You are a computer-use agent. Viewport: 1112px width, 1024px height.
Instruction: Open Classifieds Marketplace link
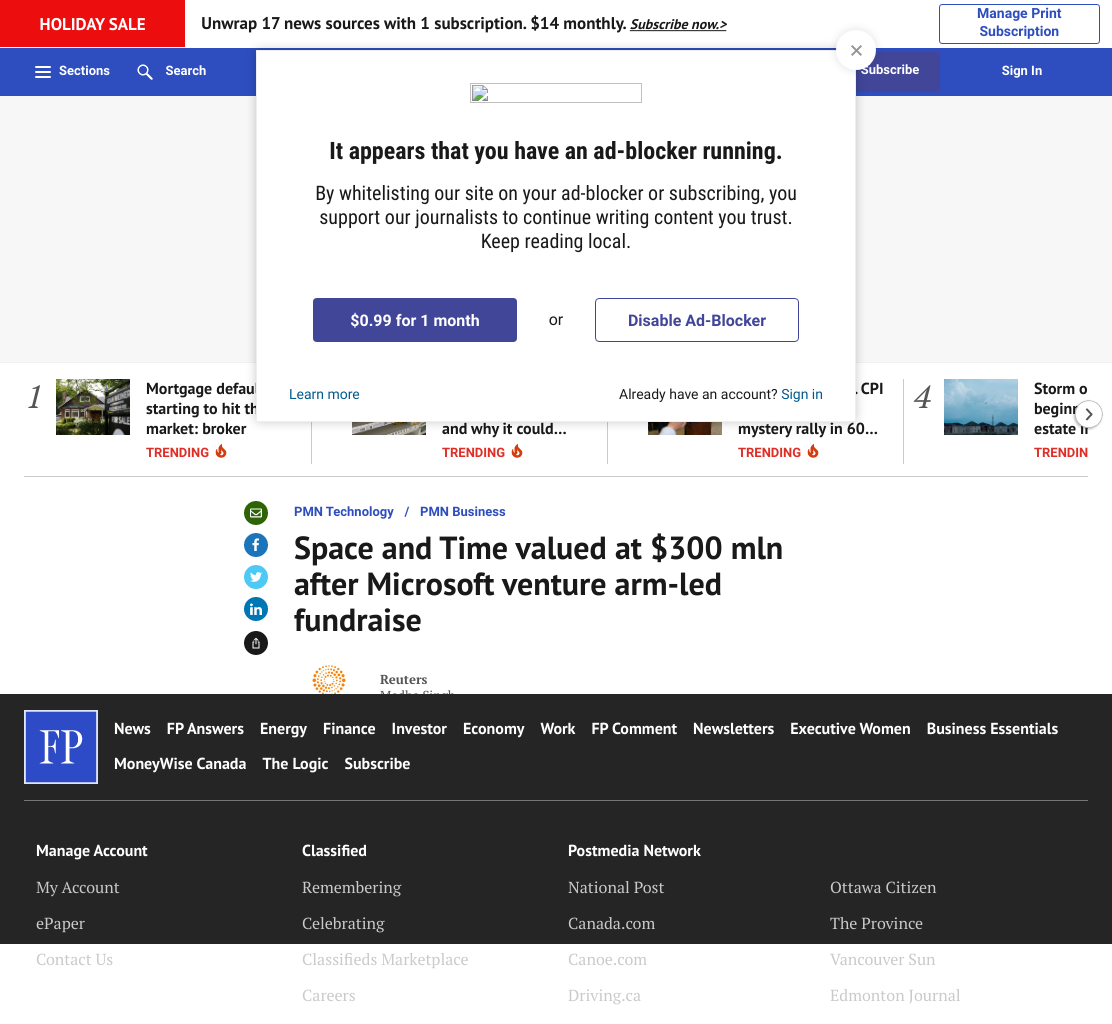coord(385,959)
